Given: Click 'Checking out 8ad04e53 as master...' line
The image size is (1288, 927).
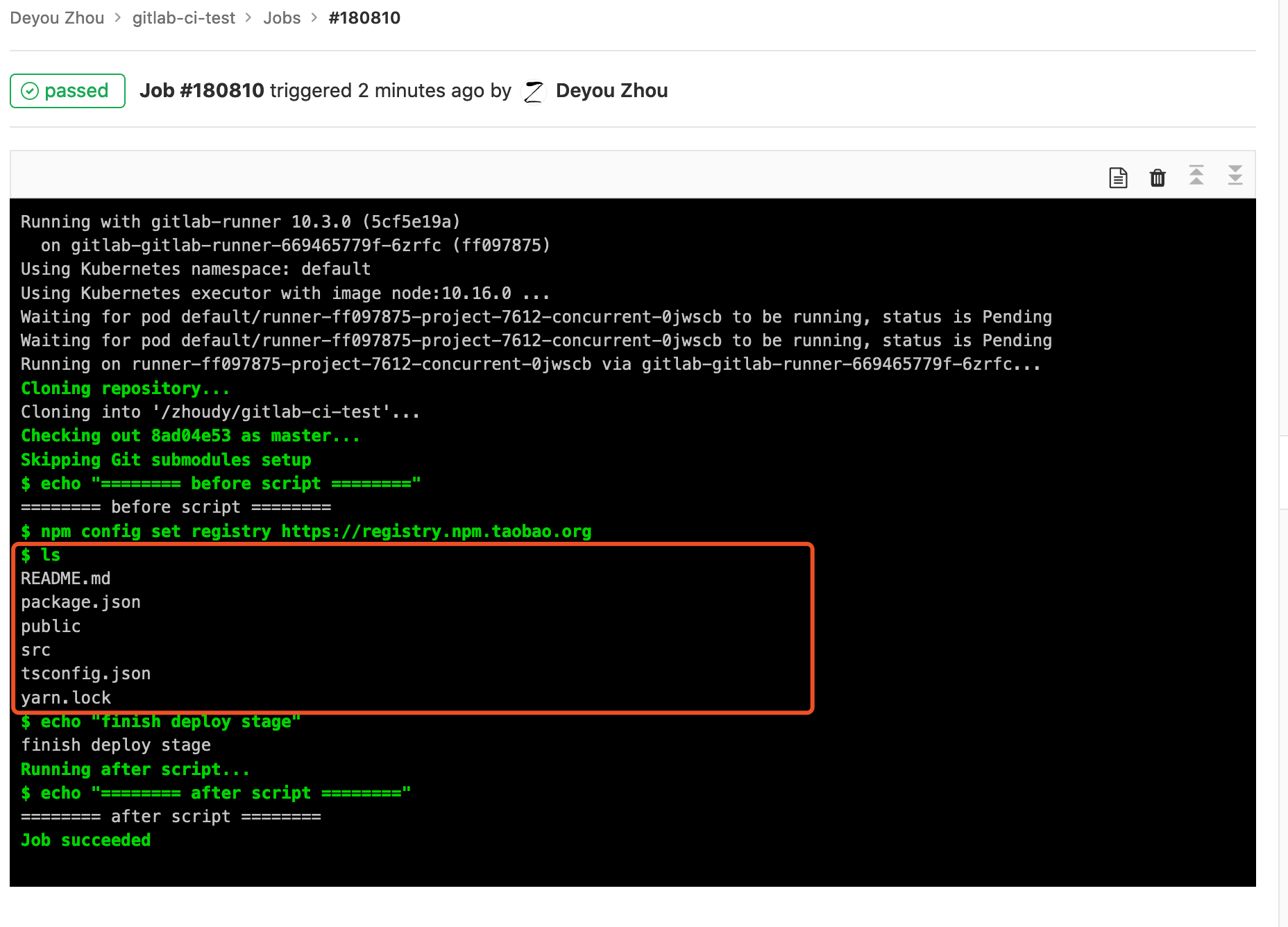Looking at the screenshot, I should pos(190,436).
